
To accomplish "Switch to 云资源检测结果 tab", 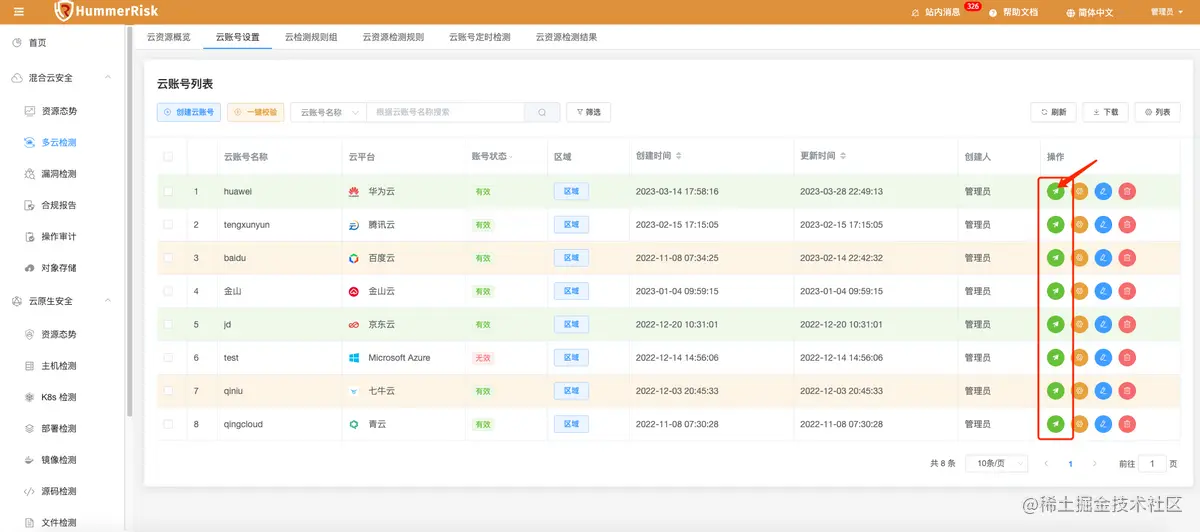I will coord(566,37).
